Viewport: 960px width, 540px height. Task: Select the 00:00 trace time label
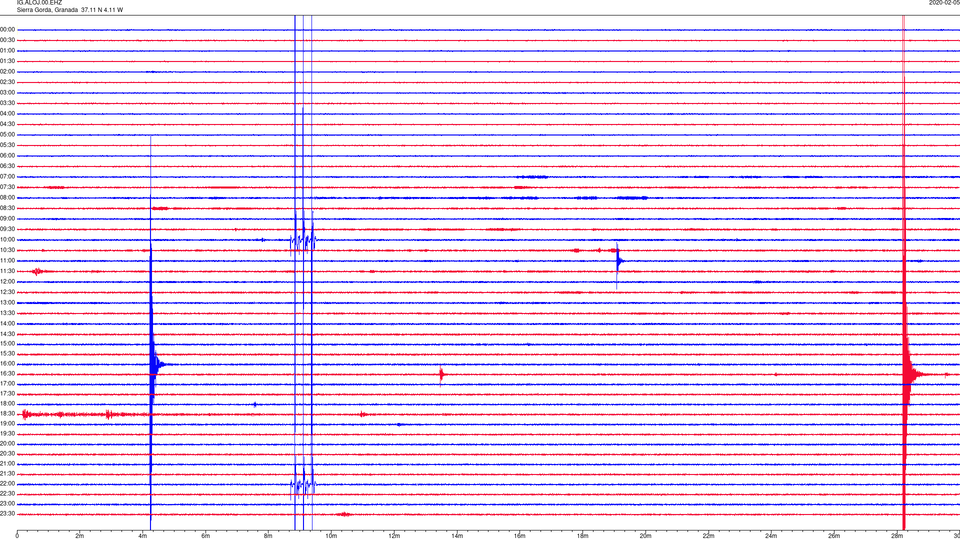tap(7, 29)
